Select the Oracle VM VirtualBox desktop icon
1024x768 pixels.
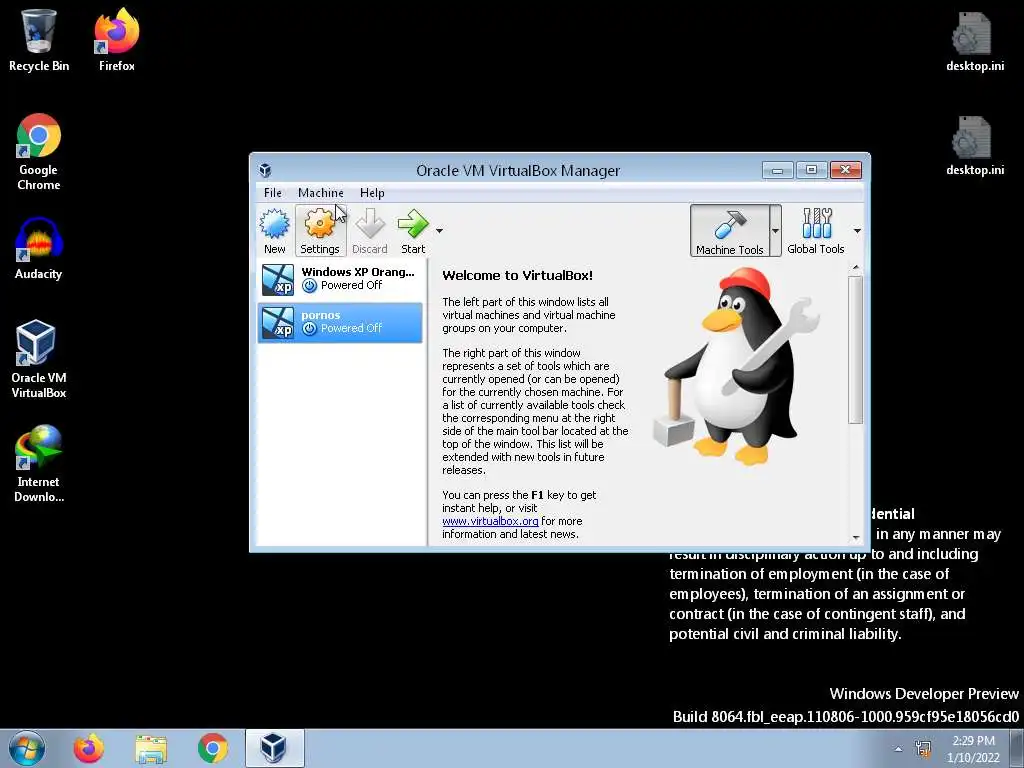point(39,359)
